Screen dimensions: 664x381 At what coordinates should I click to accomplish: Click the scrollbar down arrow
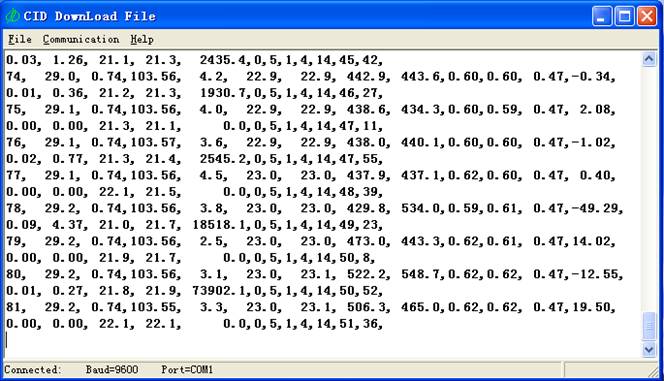pyautogui.click(x=649, y=349)
